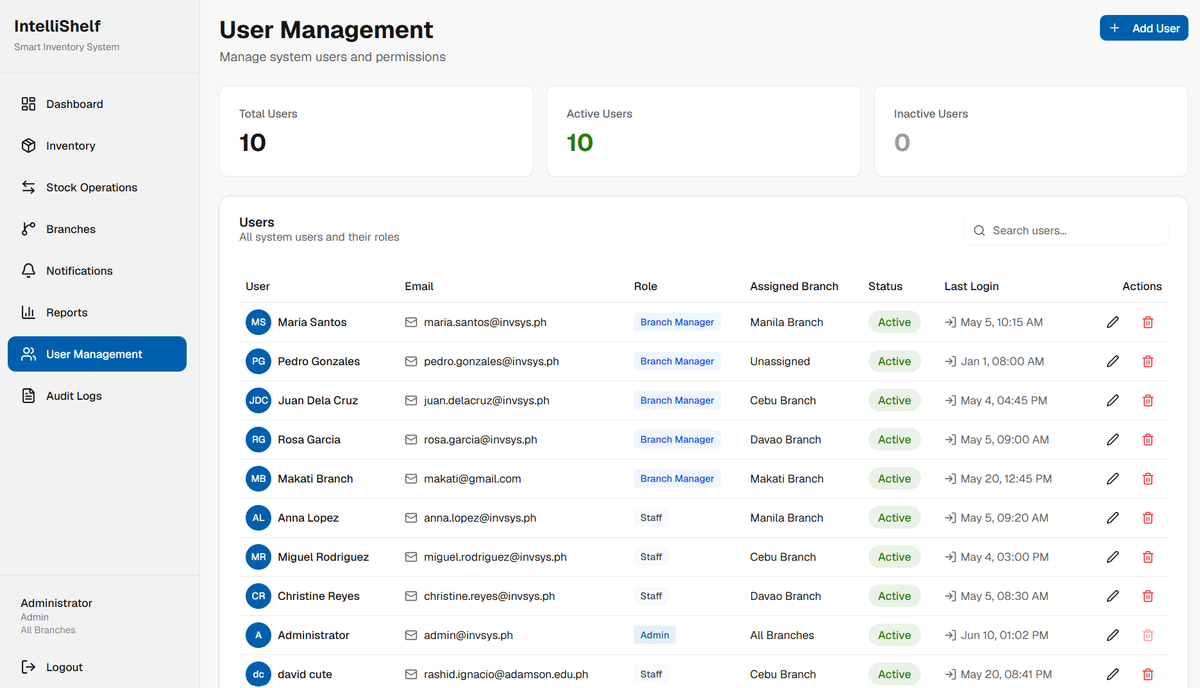Delete the Rosa Garcia user
The width and height of the screenshot is (1200, 688).
[1148, 439]
